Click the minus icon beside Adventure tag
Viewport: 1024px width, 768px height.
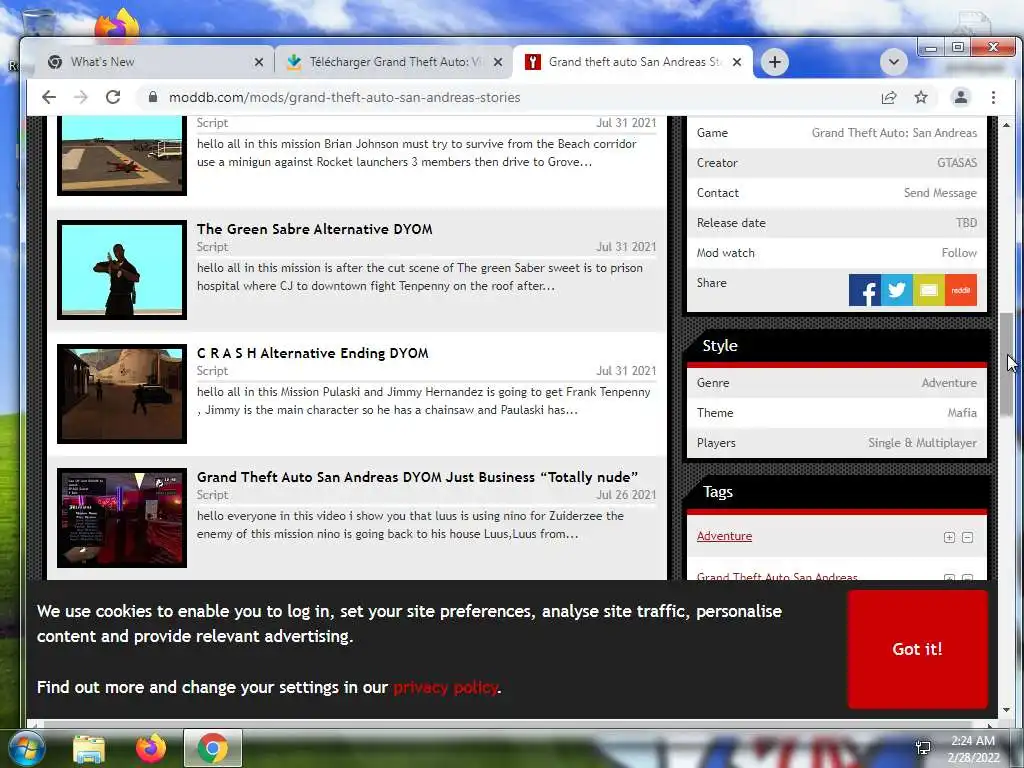[968, 537]
